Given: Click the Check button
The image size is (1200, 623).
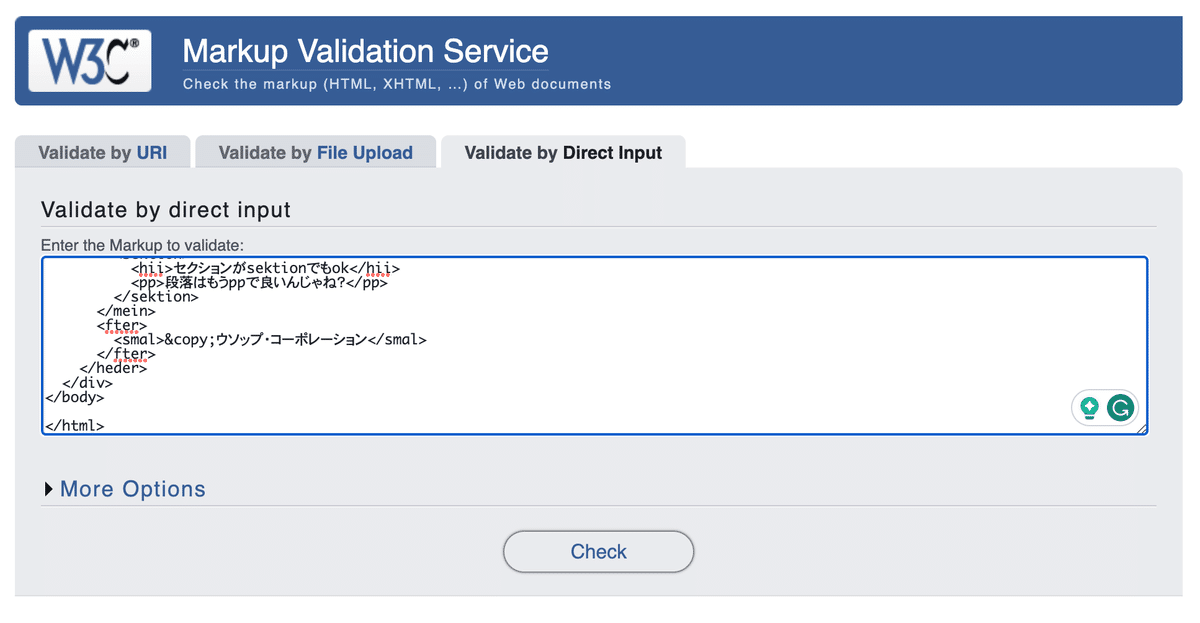Looking at the screenshot, I should tap(598, 551).
